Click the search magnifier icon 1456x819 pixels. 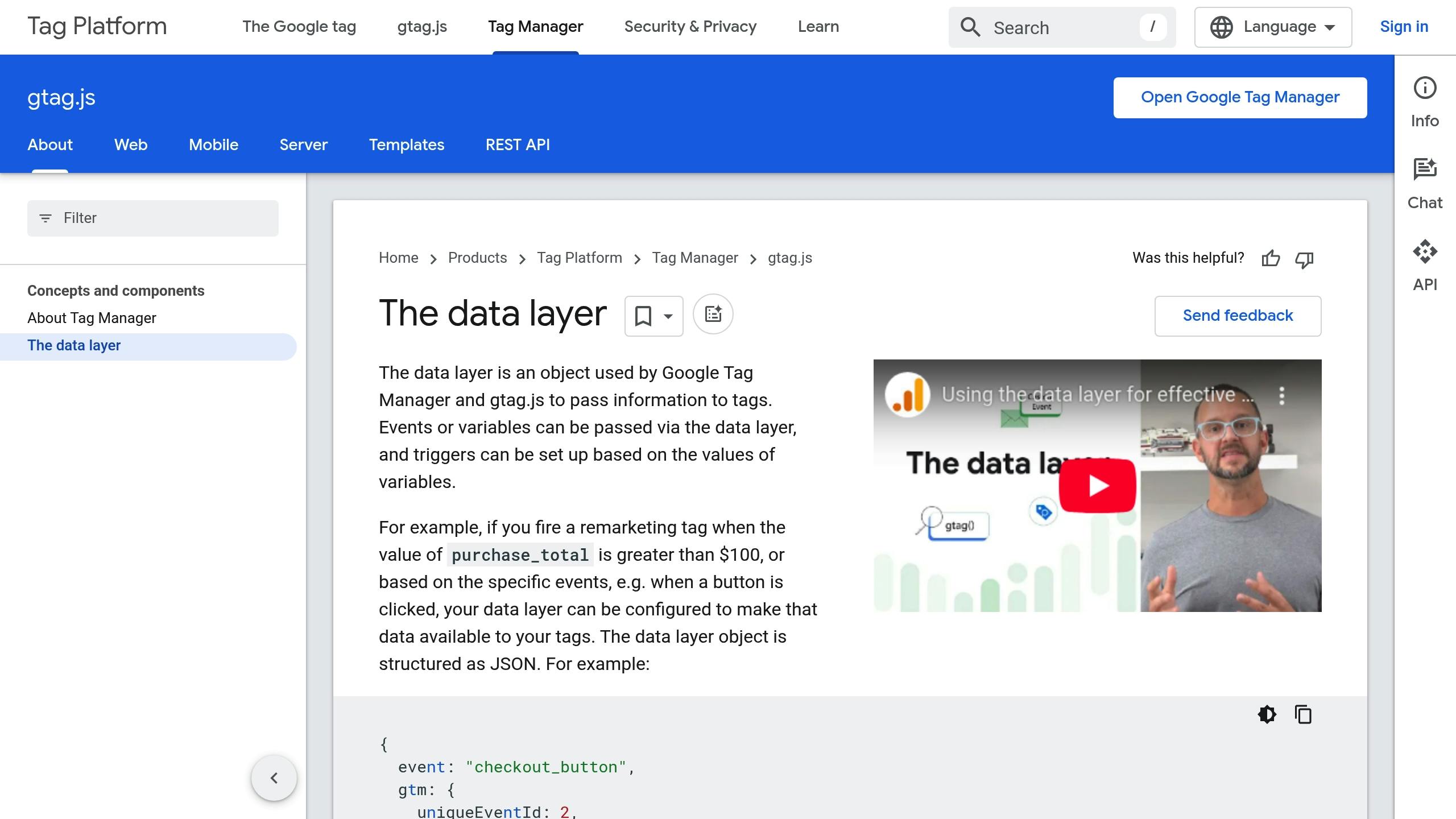click(970, 27)
